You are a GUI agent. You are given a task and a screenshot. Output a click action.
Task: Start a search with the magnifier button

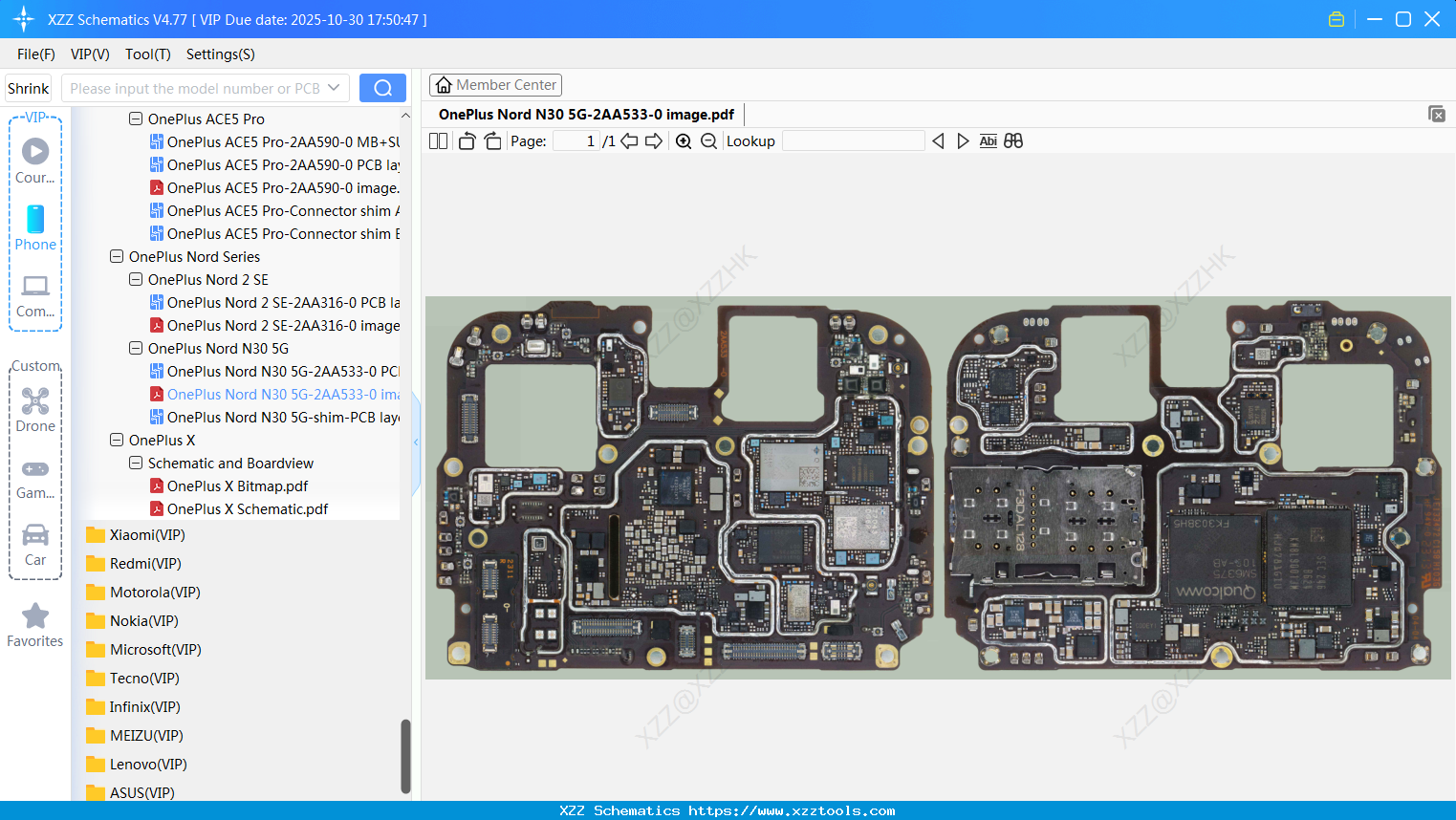[x=382, y=87]
